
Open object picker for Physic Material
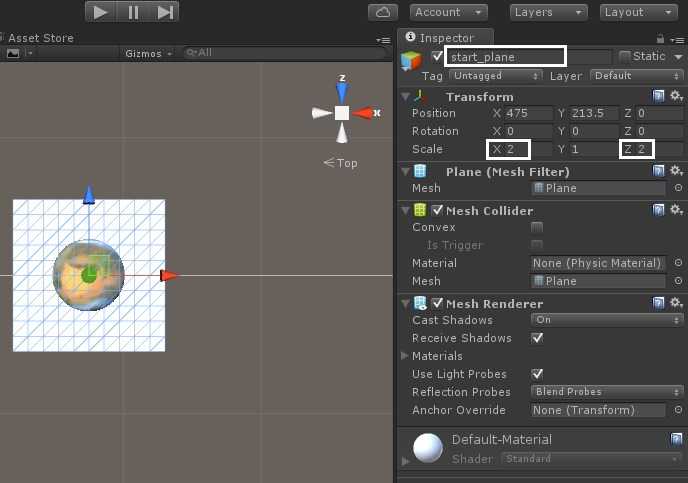pyautogui.click(x=678, y=263)
